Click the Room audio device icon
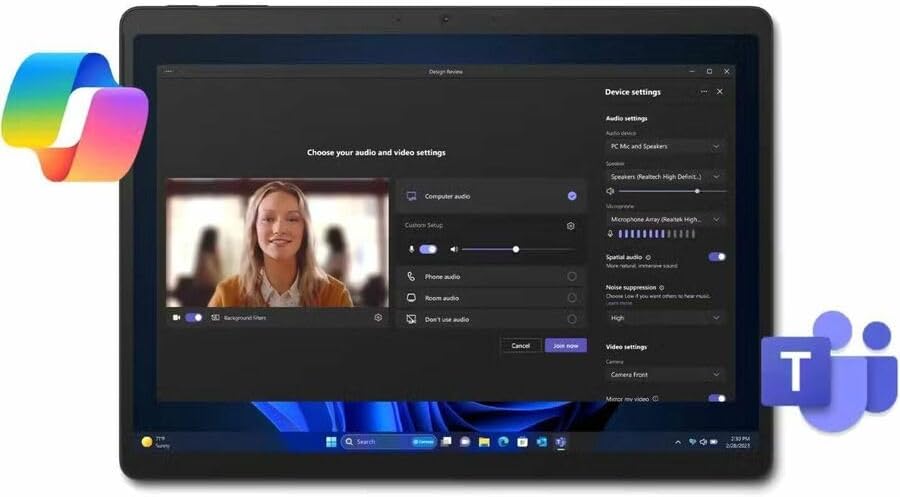This screenshot has width=900, height=497. (411, 298)
